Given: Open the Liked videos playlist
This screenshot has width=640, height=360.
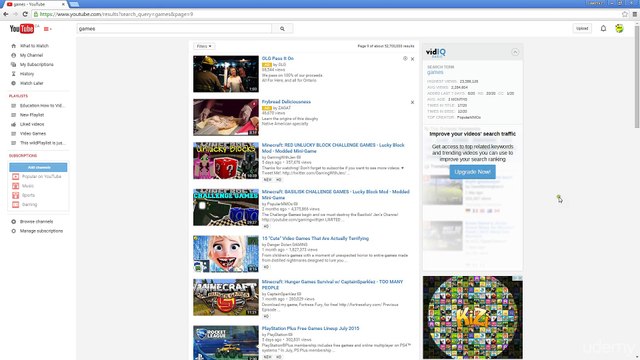Looking at the screenshot, I should [x=32, y=124].
